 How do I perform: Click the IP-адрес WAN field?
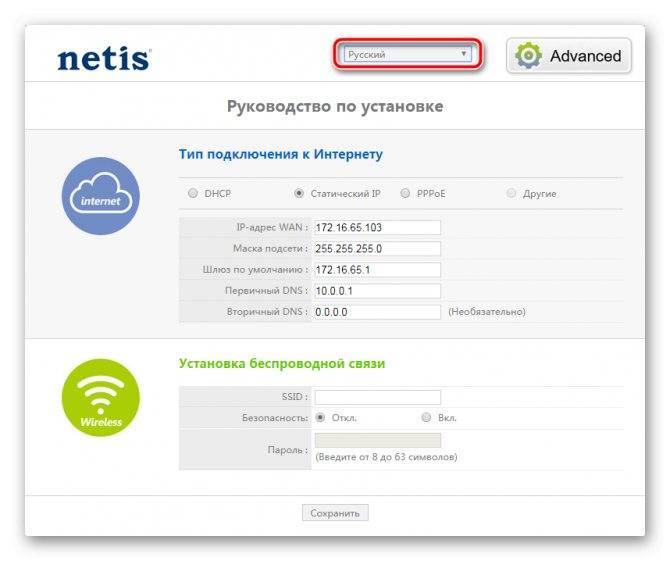pyautogui.click(x=377, y=227)
